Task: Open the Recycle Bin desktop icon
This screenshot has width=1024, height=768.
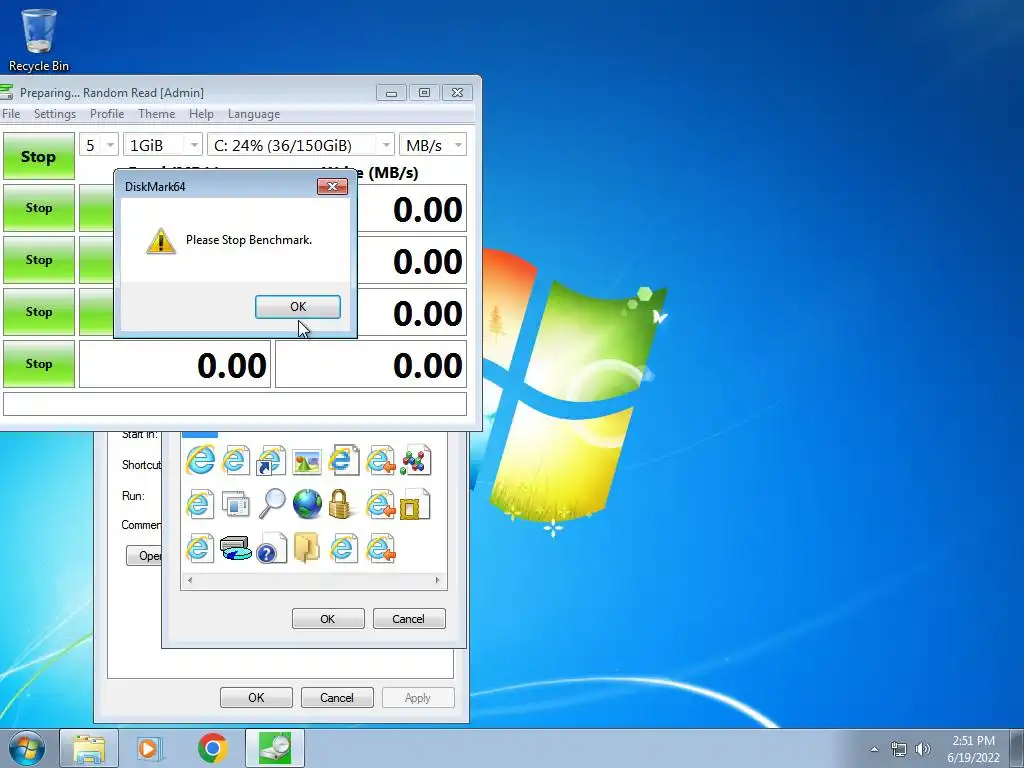Action: (x=39, y=39)
